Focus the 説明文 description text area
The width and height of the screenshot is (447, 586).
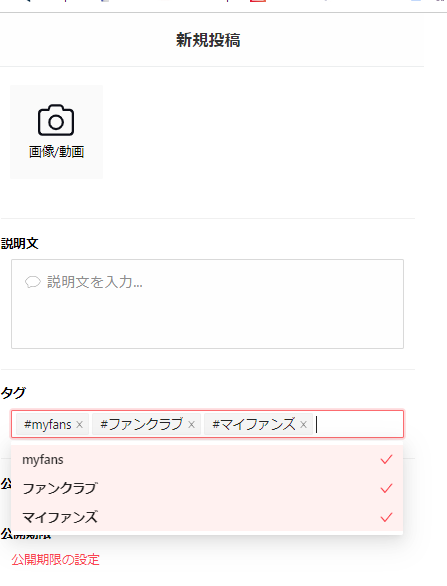click(x=207, y=304)
